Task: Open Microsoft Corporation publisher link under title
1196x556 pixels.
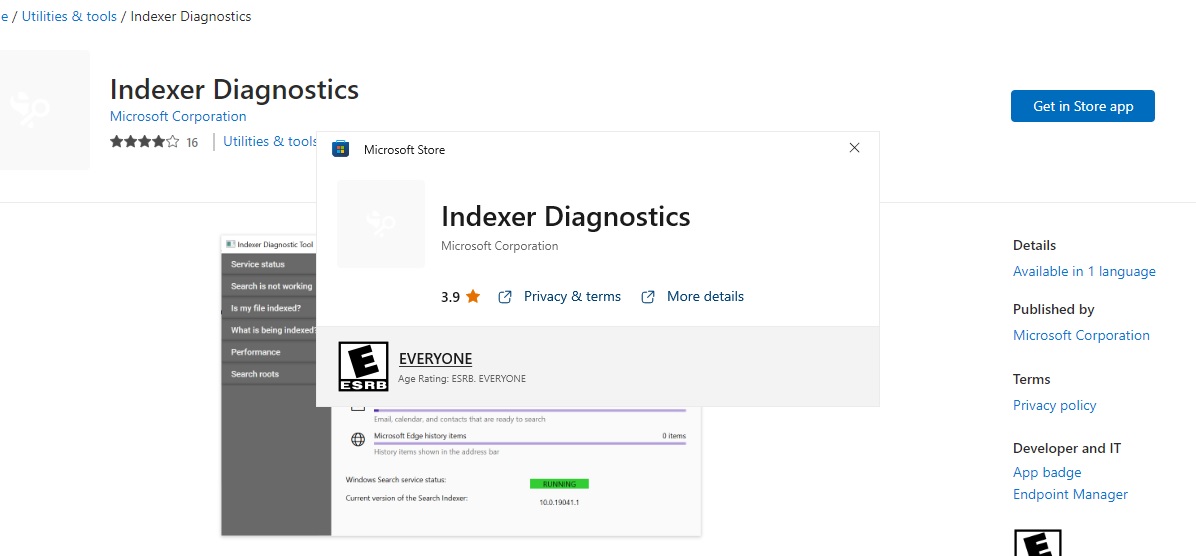Action: 178,116
